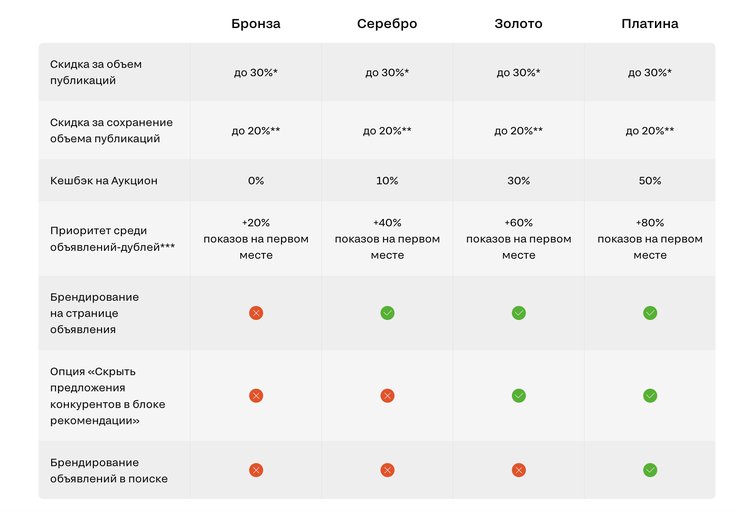
Task: Select the Золото column header
Action: coord(519,23)
